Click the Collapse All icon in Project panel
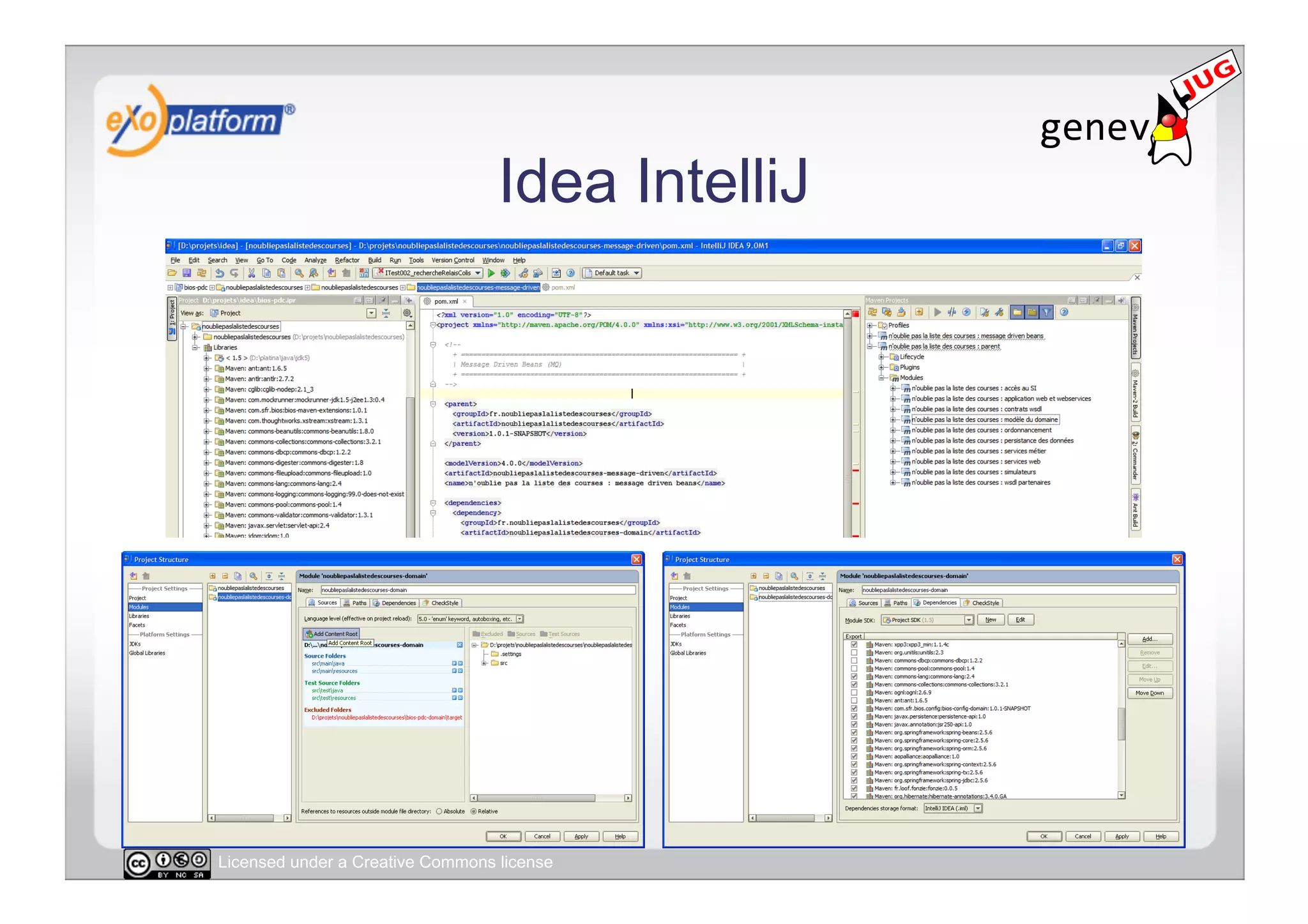This screenshot has width=1308, height=924. point(386,313)
